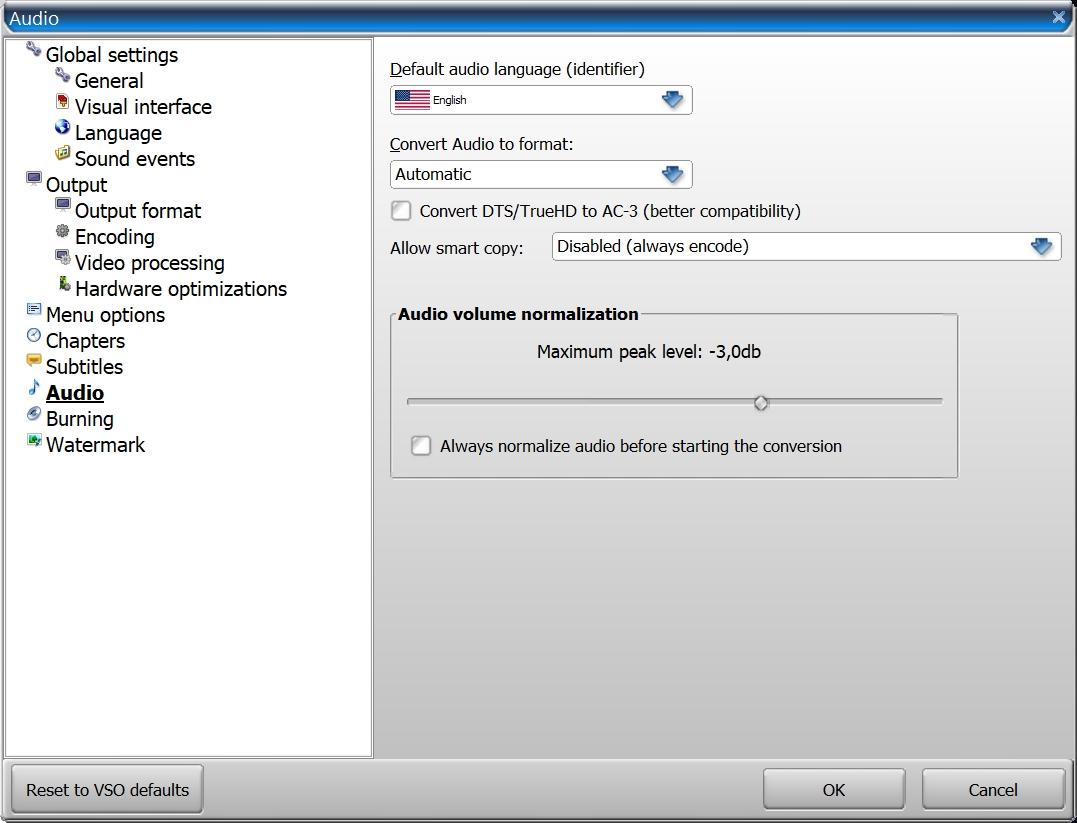
Task: Click the clock icon beside Chapters
Action: point(34,335)
